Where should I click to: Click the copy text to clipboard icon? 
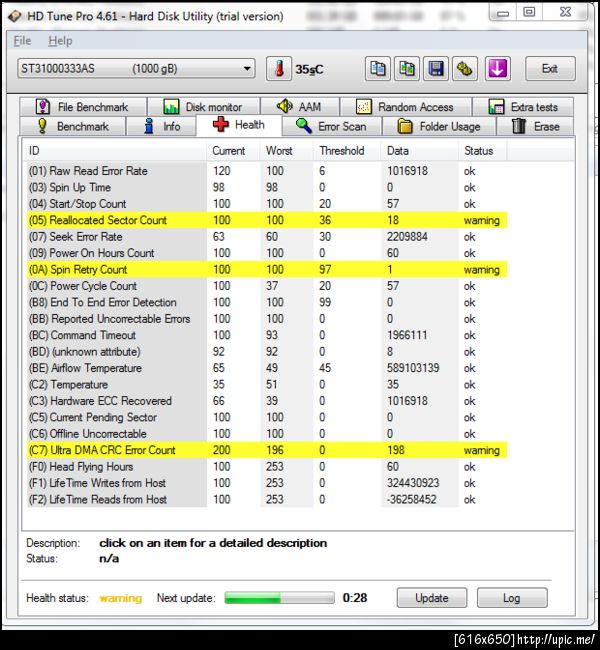(x=378, y=69)
